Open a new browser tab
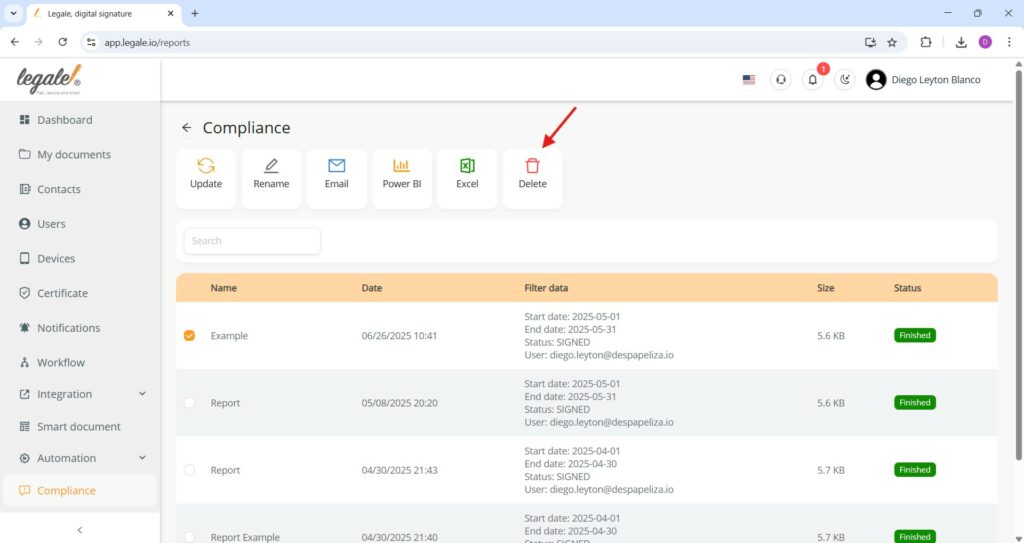This screenshot has height=543, width=1024. click(x=195, y=13)
